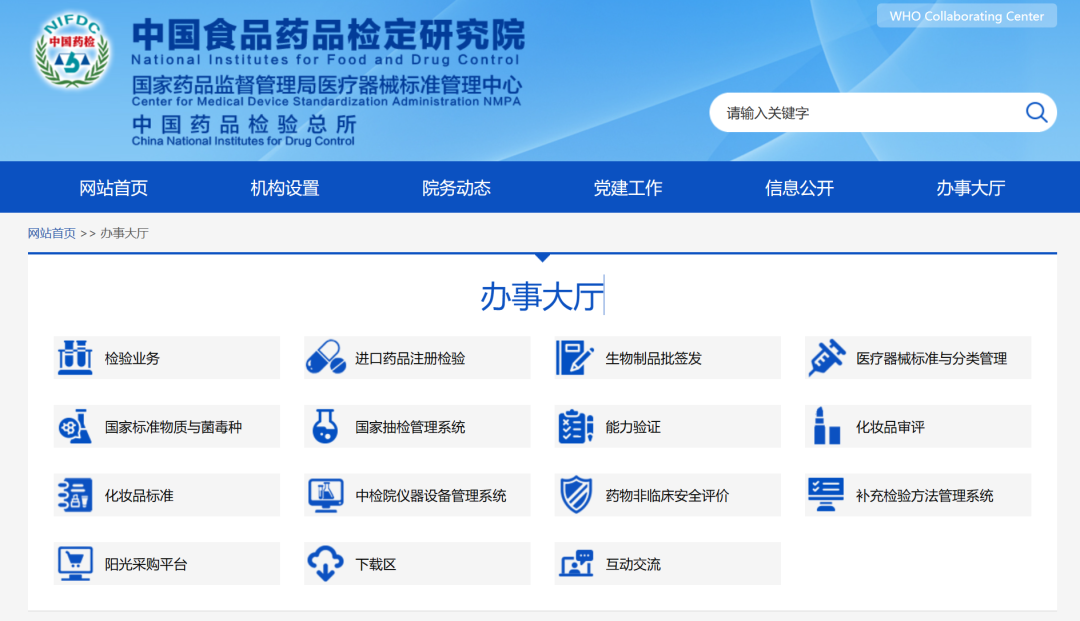1080x621 pixels.
Task: Click the 化妆品审评 lipstick icon
Action: [x=824, y=426]
